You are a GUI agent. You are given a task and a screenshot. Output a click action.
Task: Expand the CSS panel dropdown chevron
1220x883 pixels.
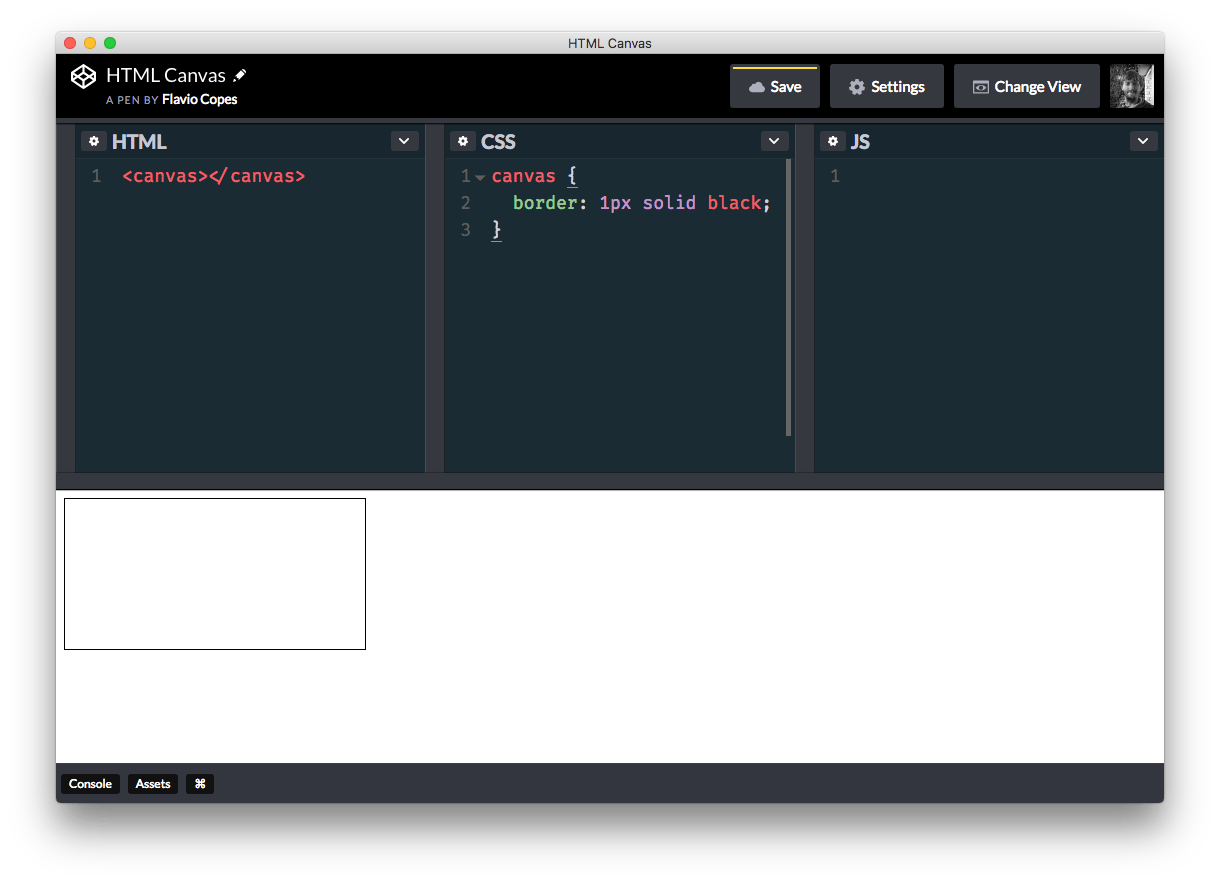(774, 141)
